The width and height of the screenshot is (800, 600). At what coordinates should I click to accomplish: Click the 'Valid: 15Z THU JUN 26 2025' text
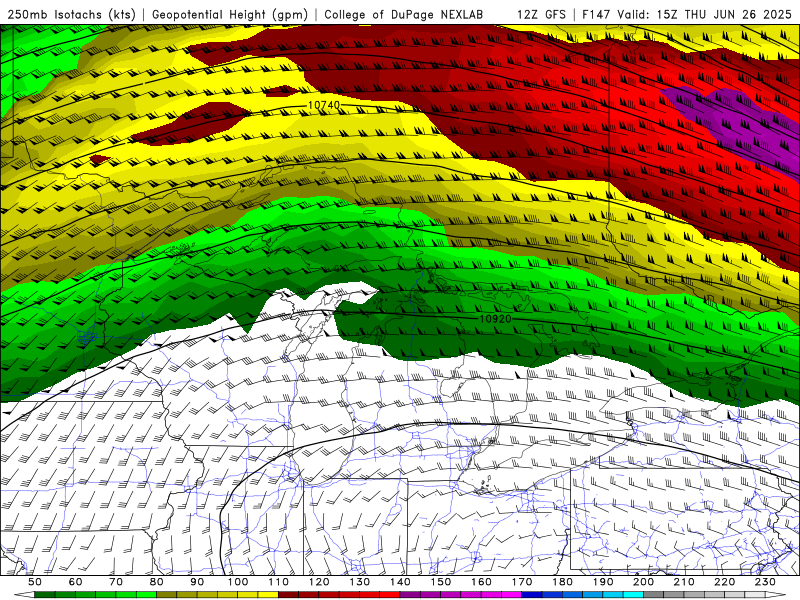tap(705, 14)
